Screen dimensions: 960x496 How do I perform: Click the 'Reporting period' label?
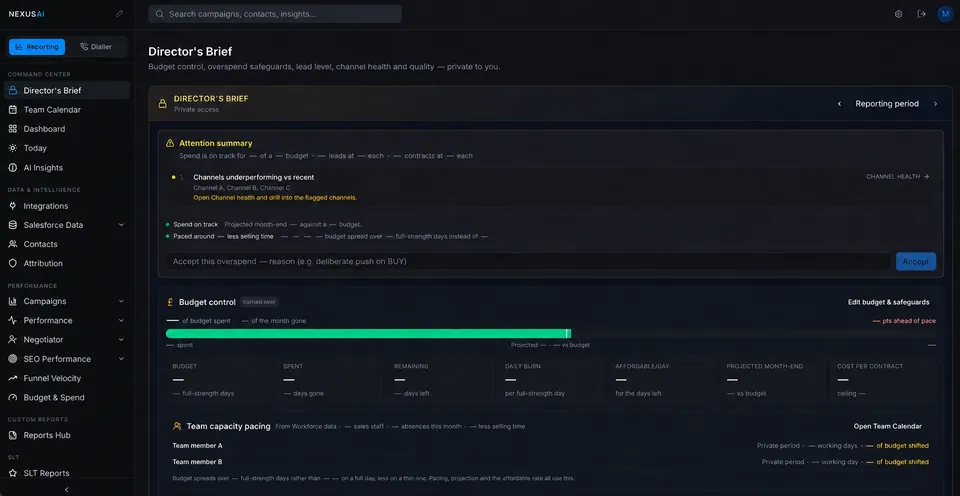887,103
